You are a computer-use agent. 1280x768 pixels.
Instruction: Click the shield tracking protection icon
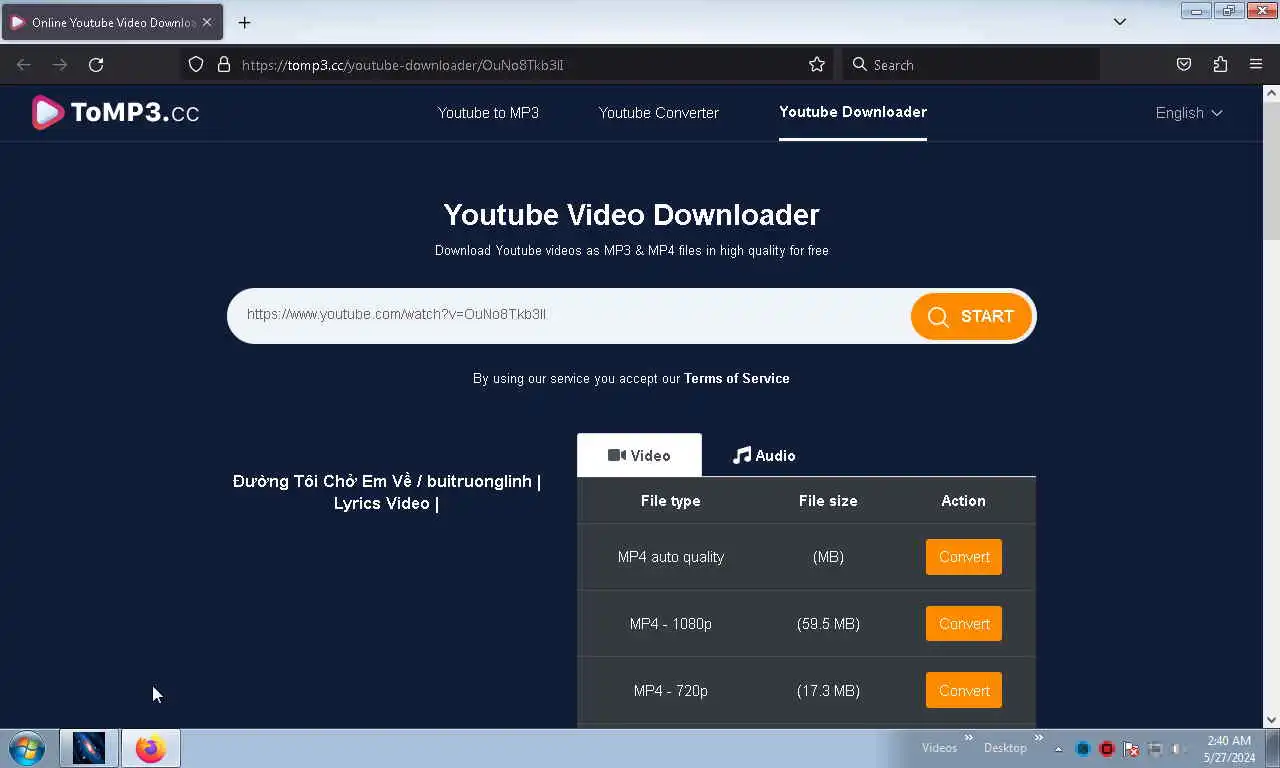point(196,64)
